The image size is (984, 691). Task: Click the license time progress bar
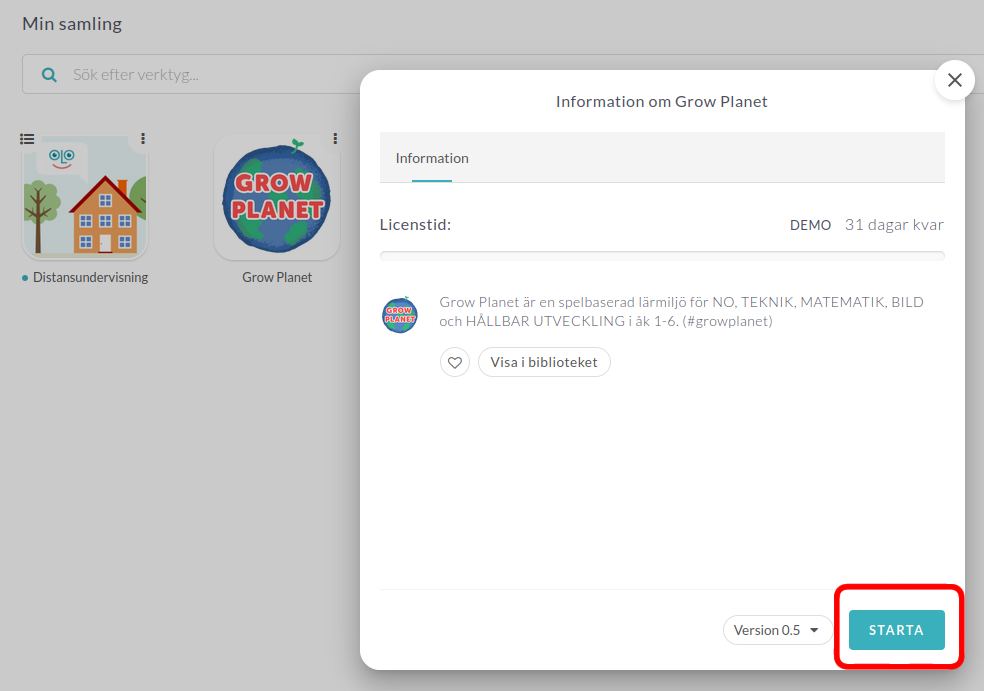[662, 256]
